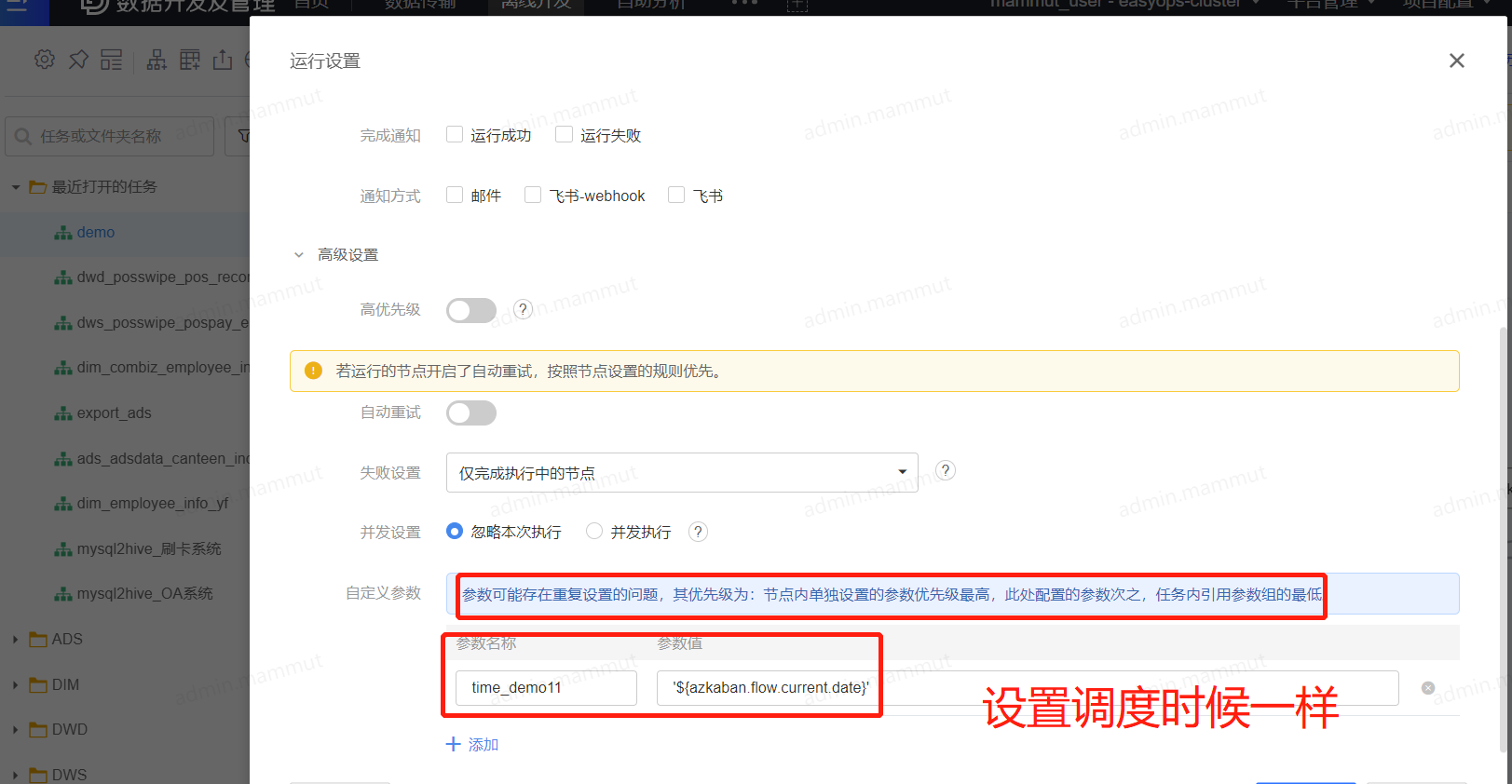Viewport: 1512px width, 784px height.
Task: Click the 参数可能存在重复设置 priority note
Action: (x=892, y=595)
